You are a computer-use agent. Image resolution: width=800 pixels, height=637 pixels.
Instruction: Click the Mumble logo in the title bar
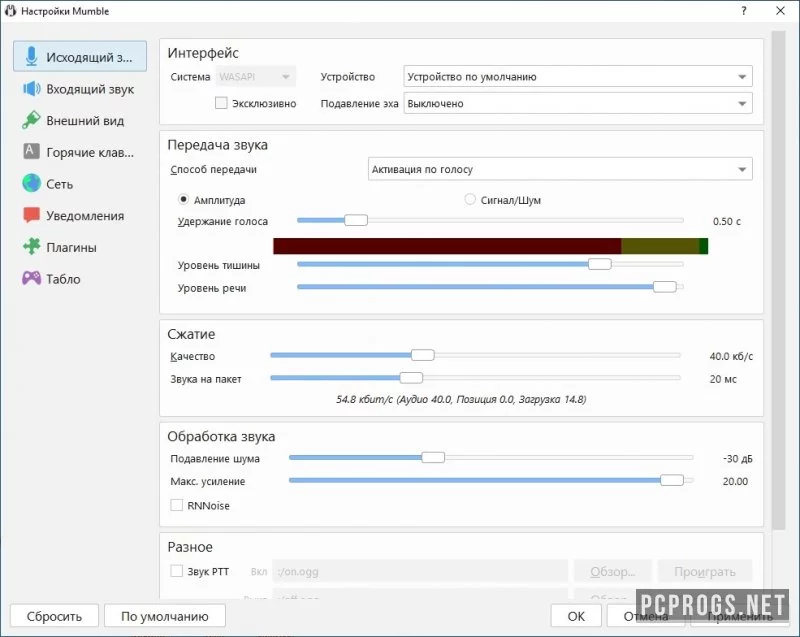(10, 11)
